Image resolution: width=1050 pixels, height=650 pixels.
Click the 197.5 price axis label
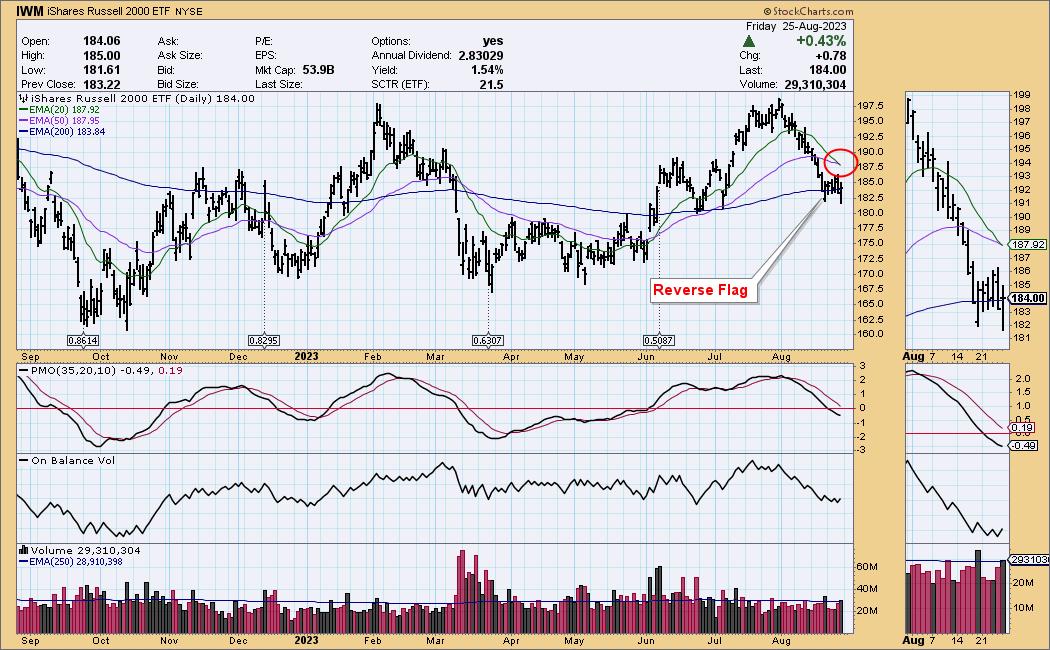coord(870,106)
